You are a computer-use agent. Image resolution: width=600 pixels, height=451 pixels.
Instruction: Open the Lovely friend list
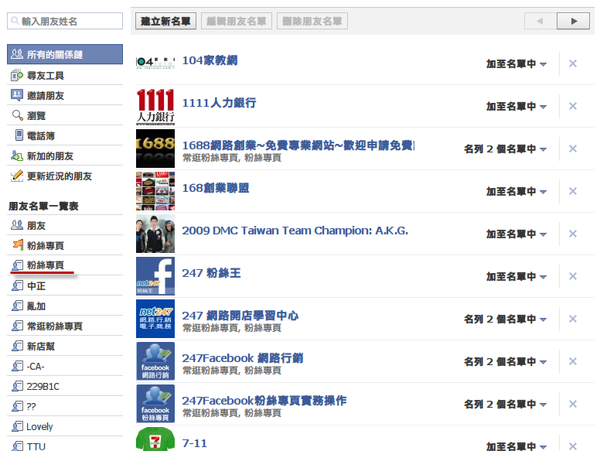[x=65, y=427]
